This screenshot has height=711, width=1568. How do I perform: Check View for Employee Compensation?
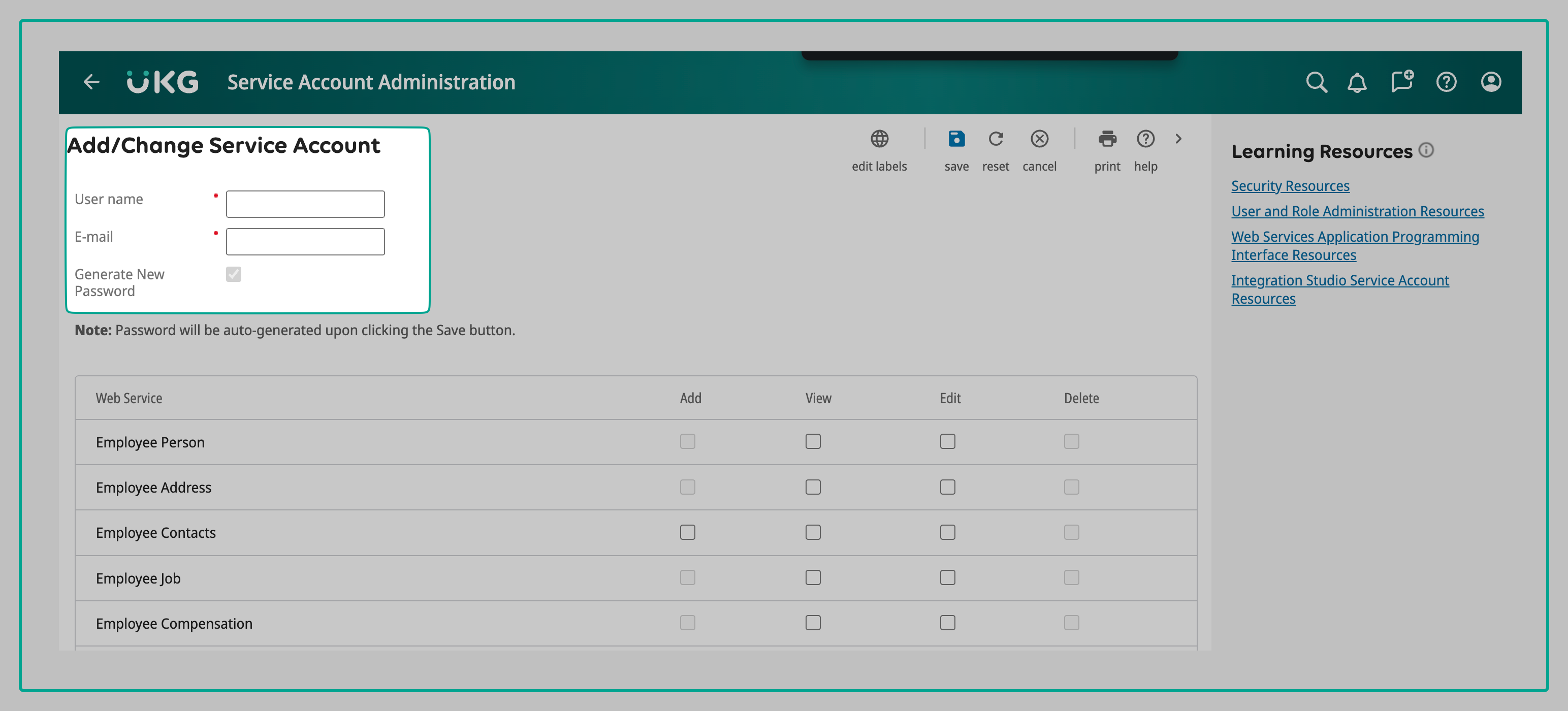point(813,622)
